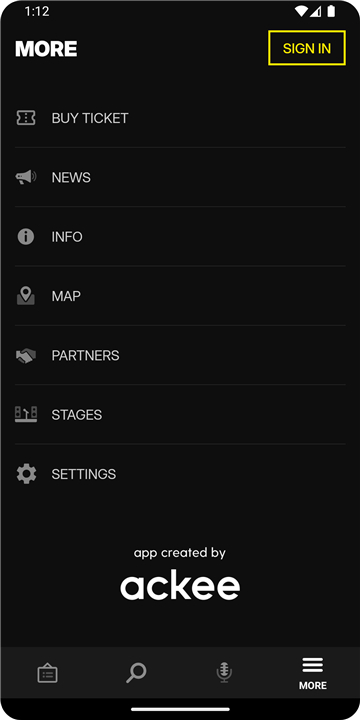
Task: Open the microphone artists tab
Action: point(224,673)
